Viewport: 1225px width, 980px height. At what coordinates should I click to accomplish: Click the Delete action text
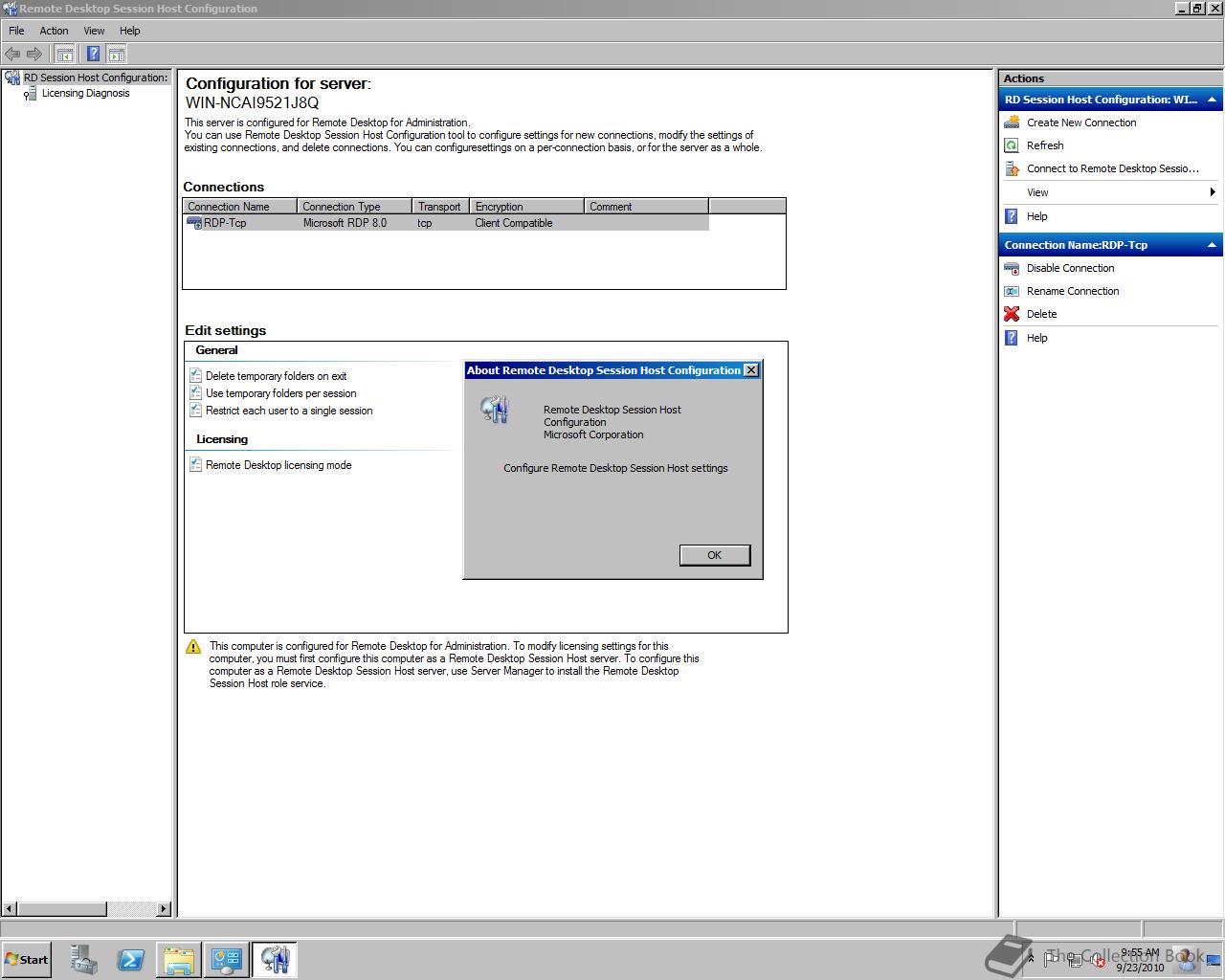[x=1041, y=314]
